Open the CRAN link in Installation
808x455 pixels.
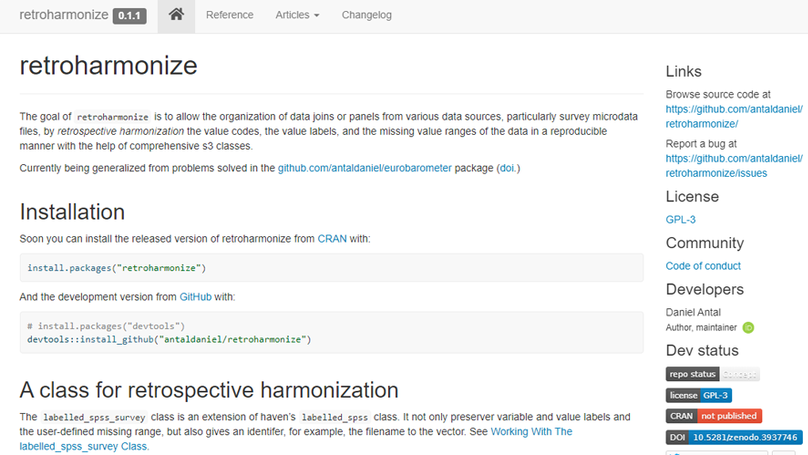(330, 238)
